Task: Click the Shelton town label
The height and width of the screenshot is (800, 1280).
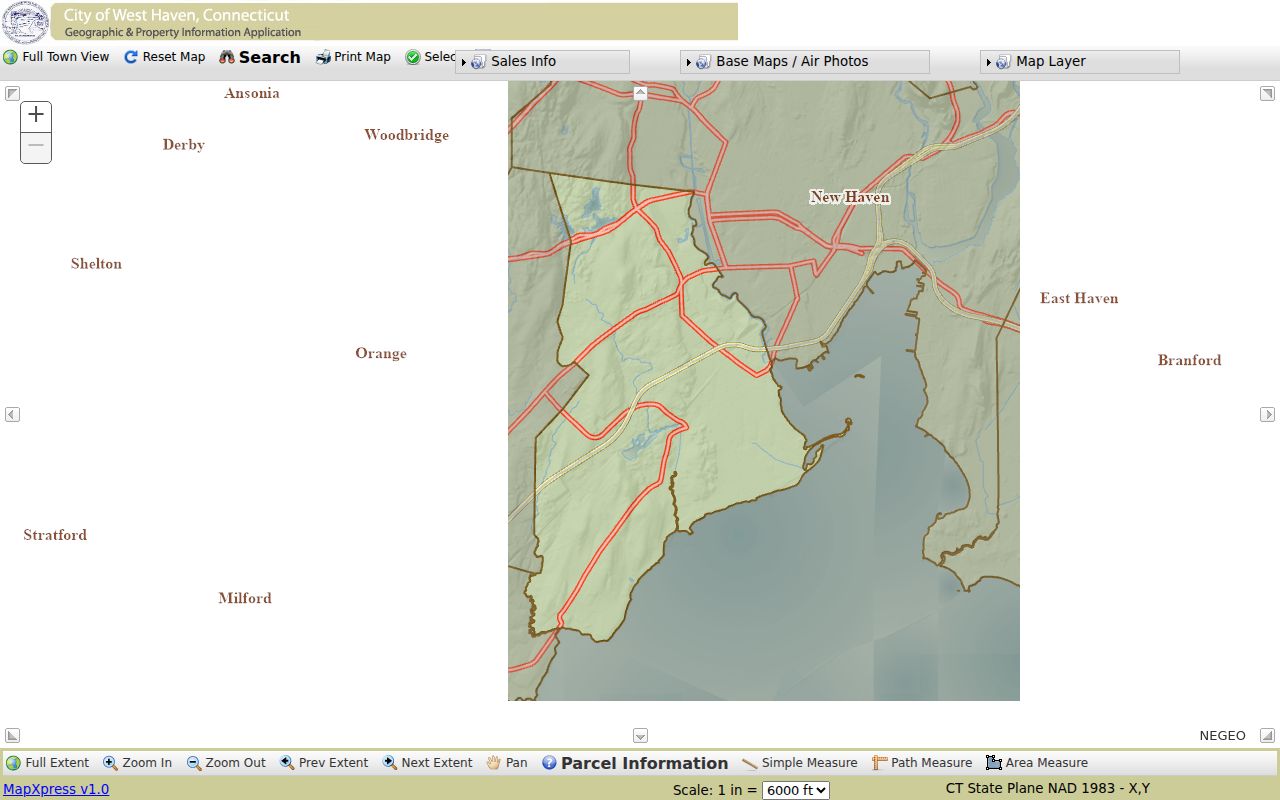Action: [x=96, y=264]
